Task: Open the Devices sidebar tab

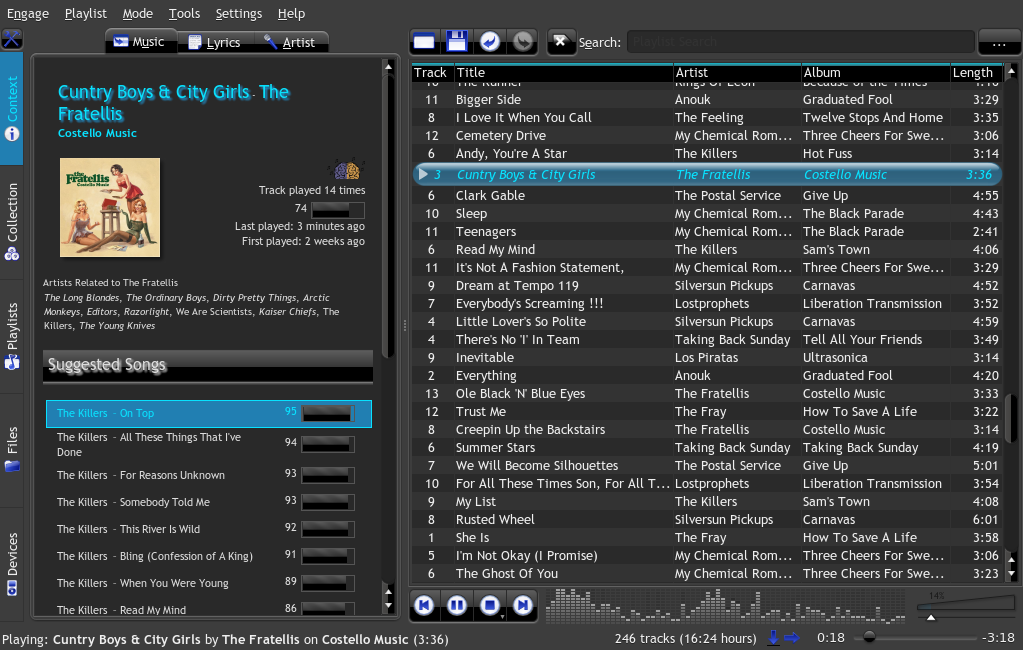Action: 12,564
